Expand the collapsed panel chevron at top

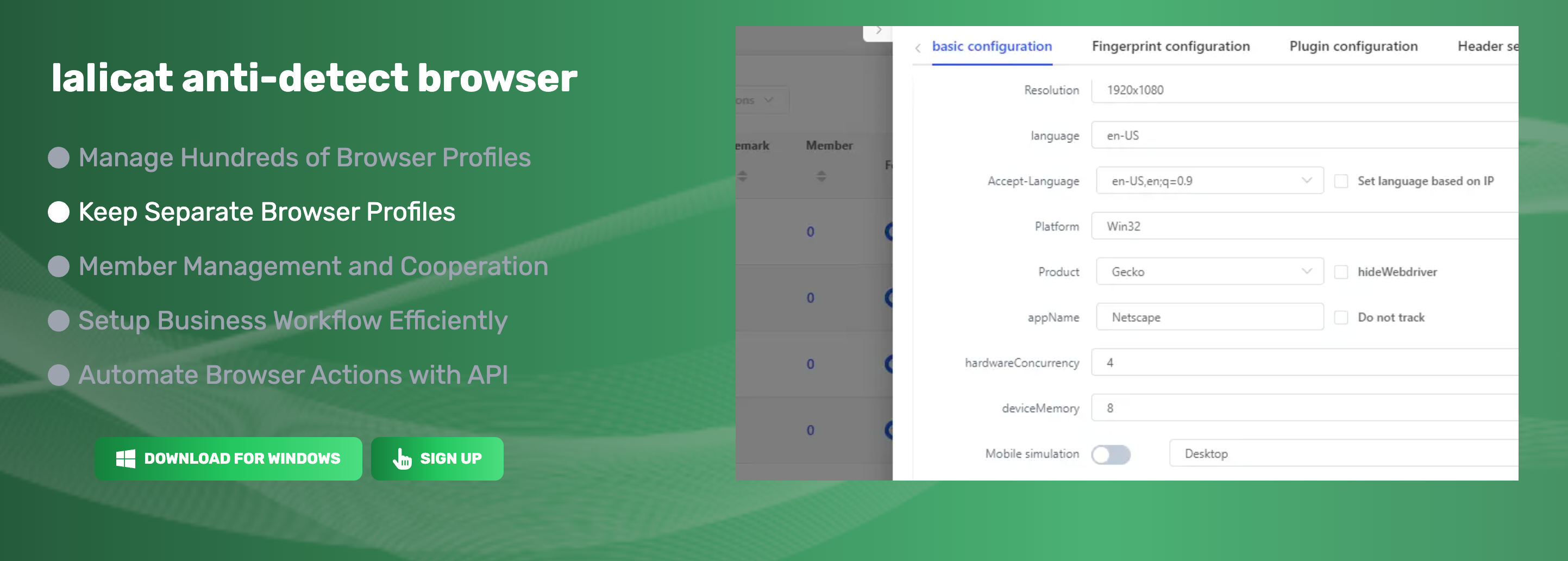tap(879, 30)
